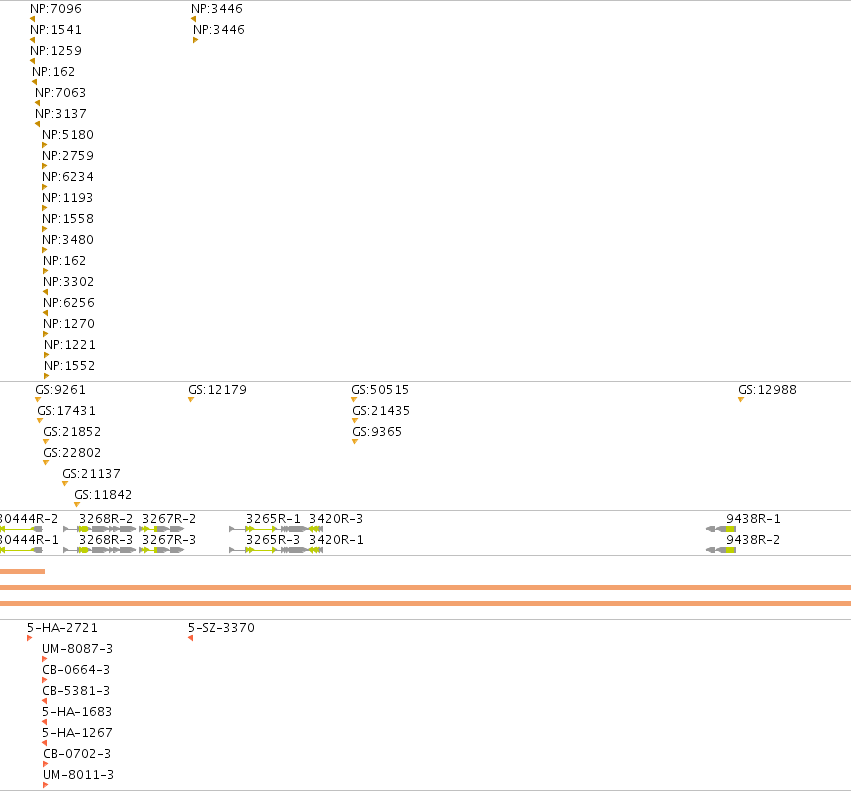Select the marker below GS:17431
This screenshot has height=791, width=851.
pyautogui.click(x=40, y=421)
